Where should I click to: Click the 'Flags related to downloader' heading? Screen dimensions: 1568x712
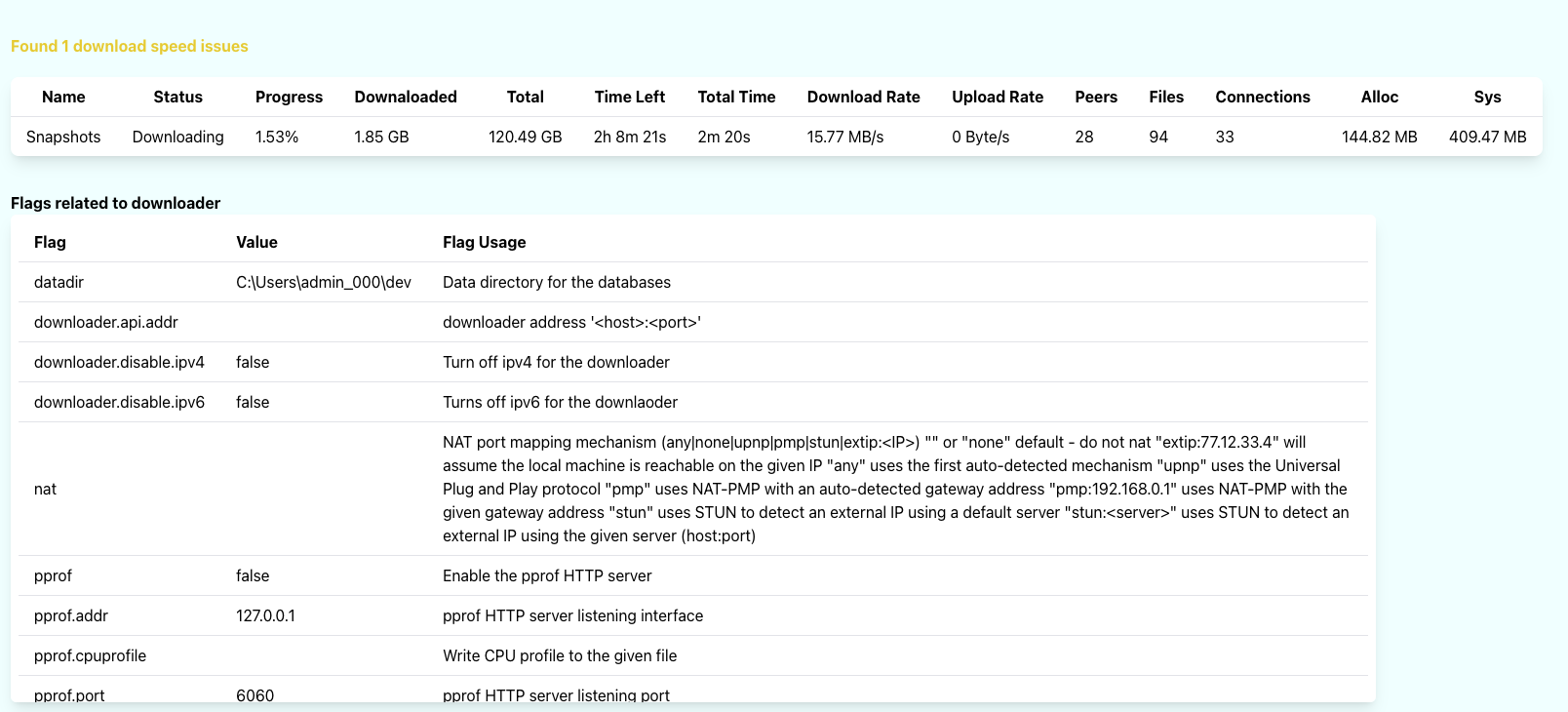coord(115,203)
